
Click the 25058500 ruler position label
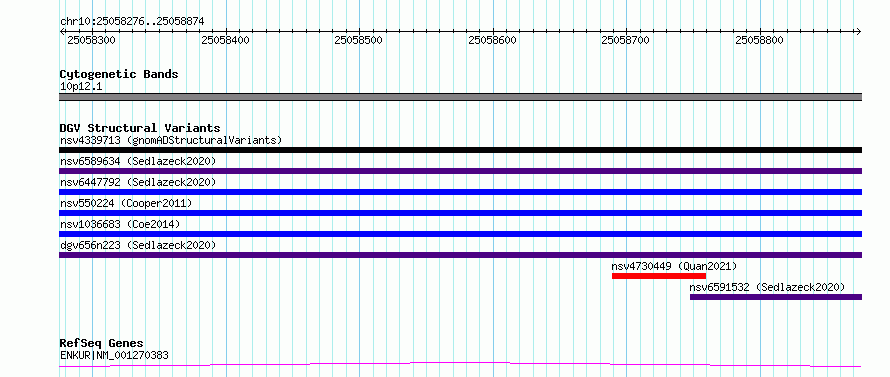[358, 40]
